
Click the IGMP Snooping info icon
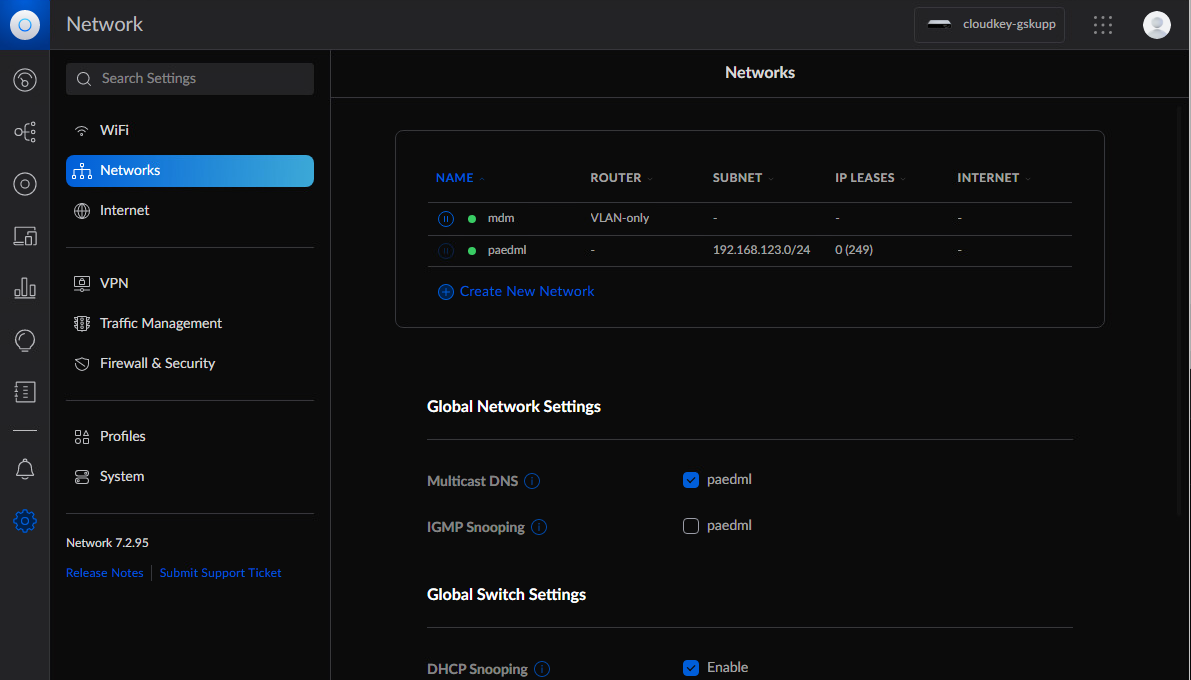pos(539,527)
